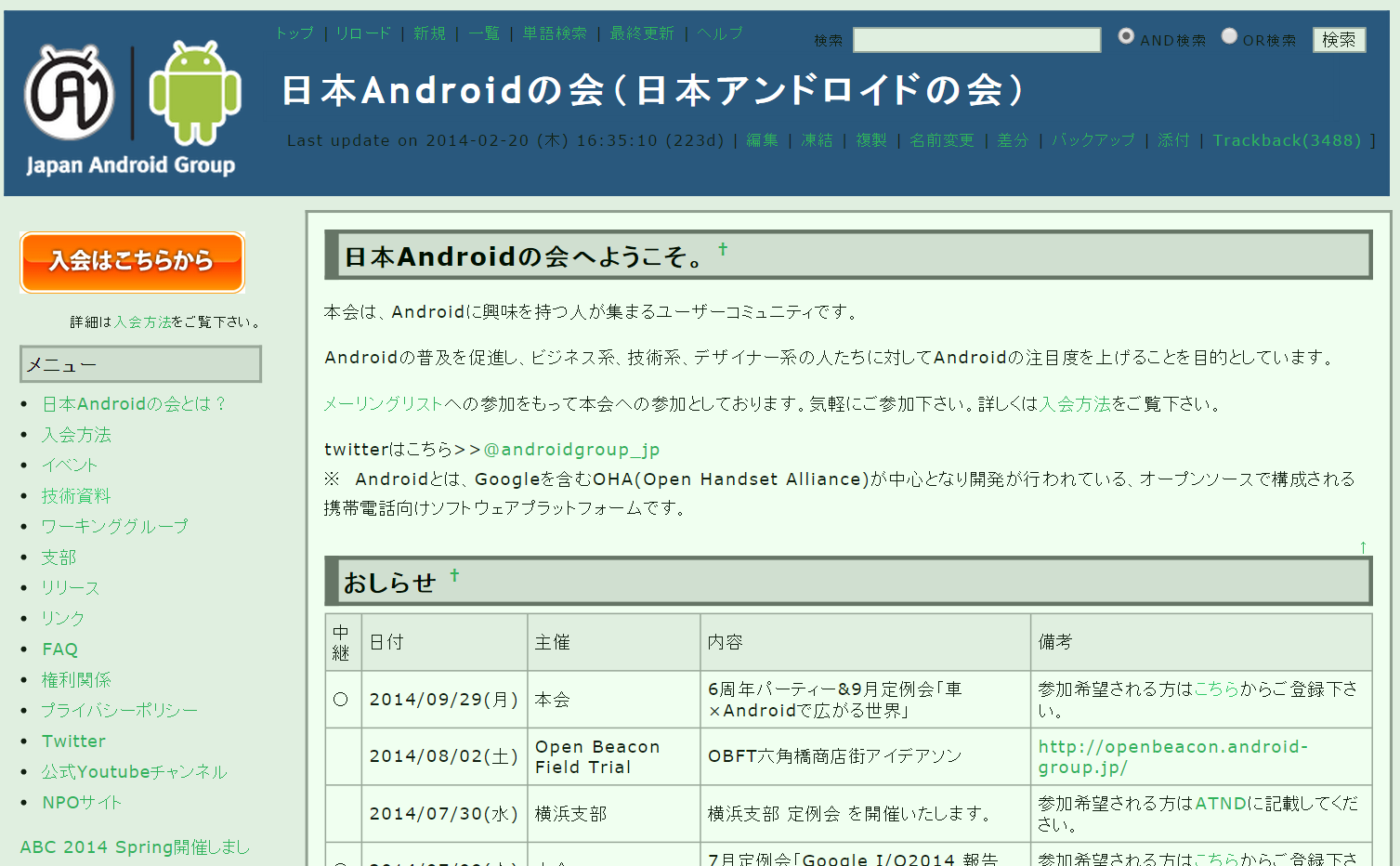This screenshot has width=1400, height=866.
Task: Open the 支部 sidebar menu item
Action: pyautogui.click(x=59, y=558)
